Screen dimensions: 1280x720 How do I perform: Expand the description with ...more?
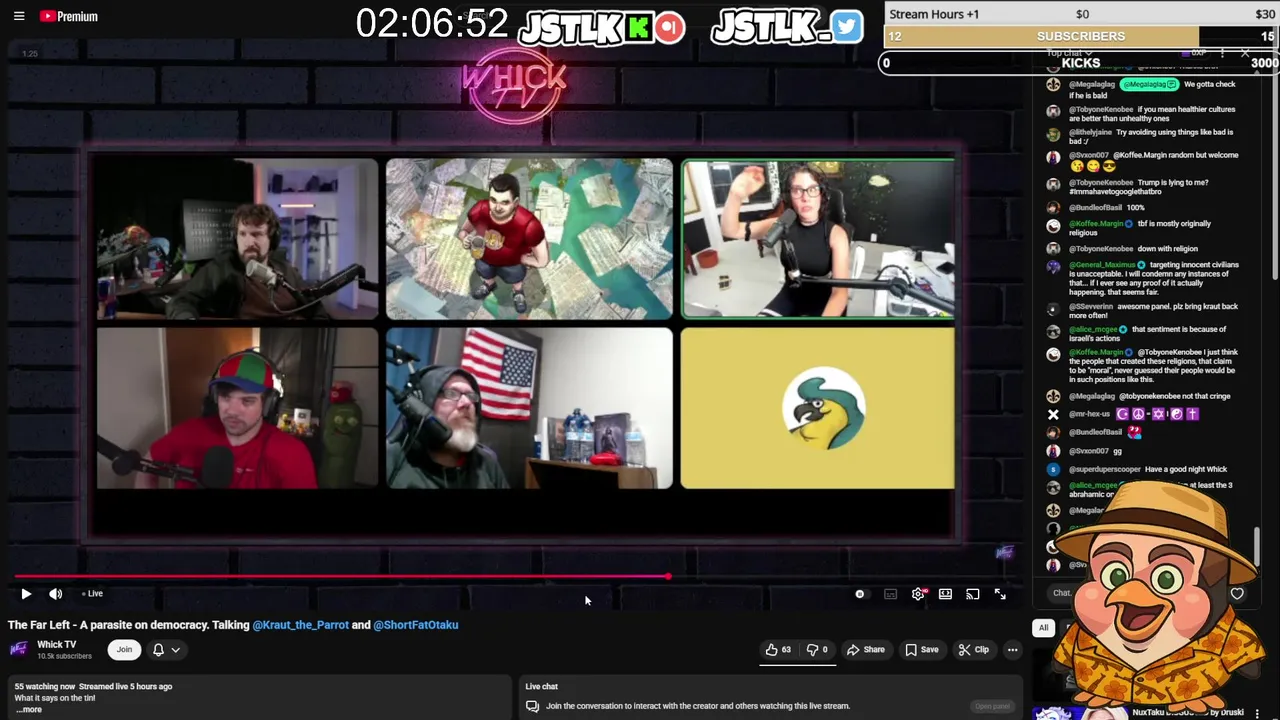[29, 710]
